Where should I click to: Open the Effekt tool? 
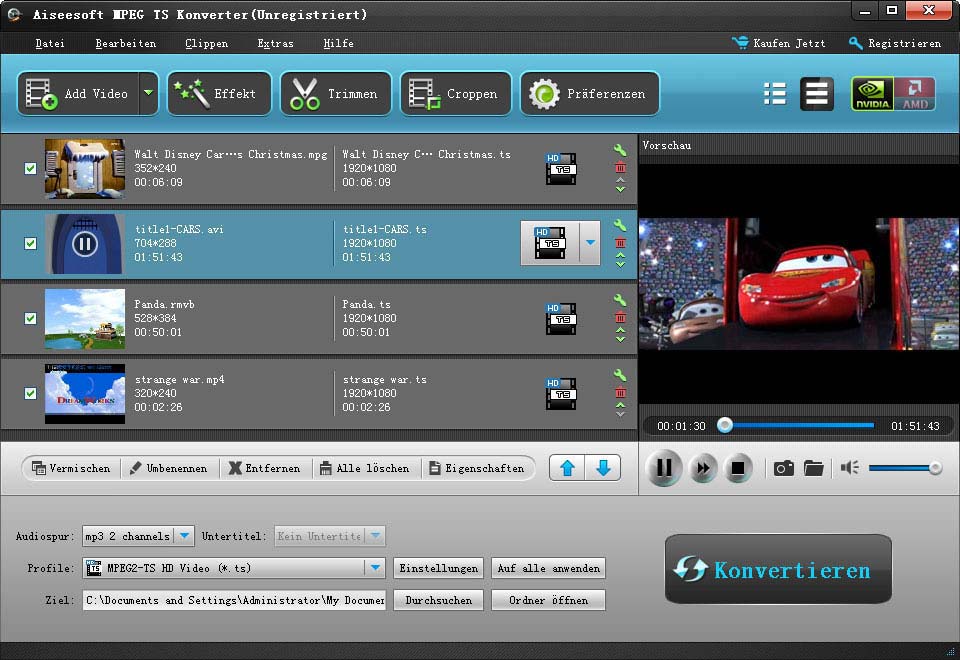point(219,94)
